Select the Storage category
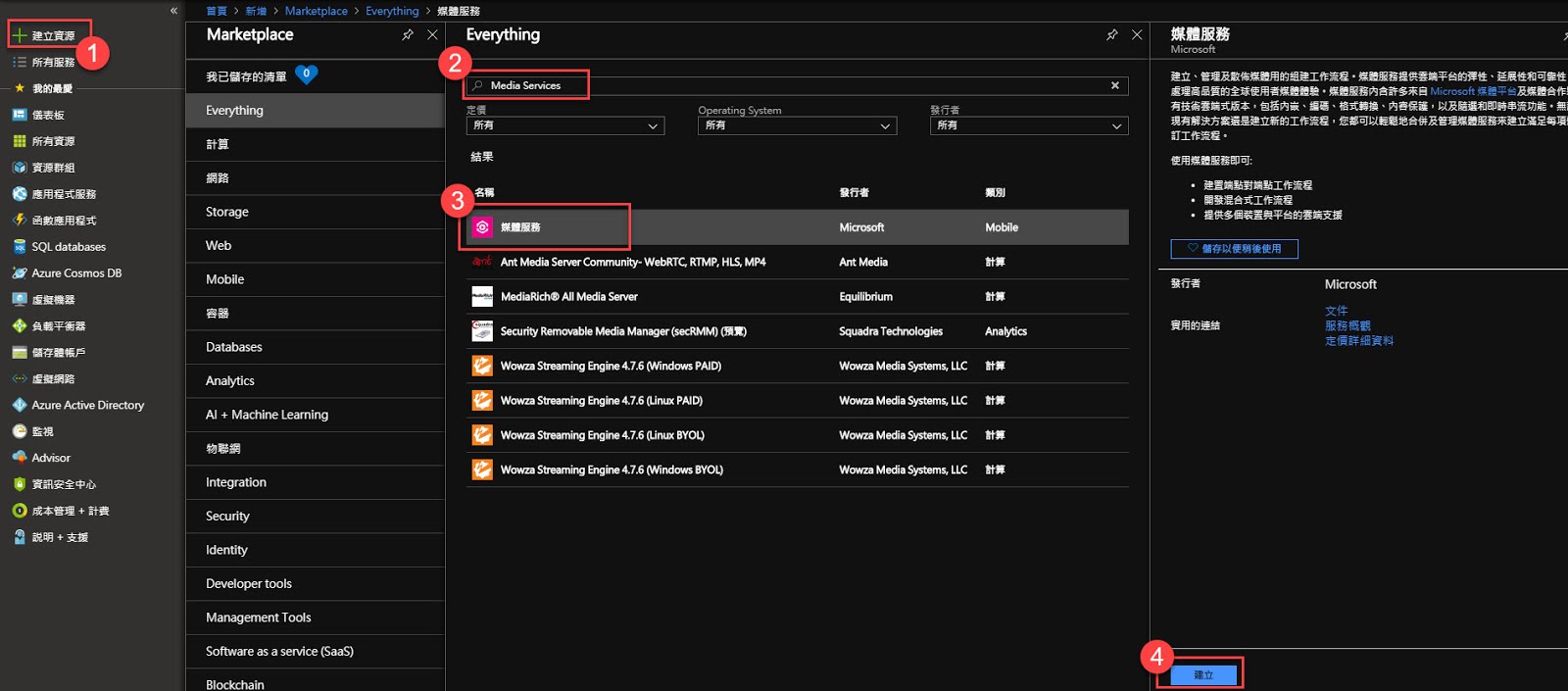The height and width of the screenshot is (691, 1568). (x=316, y=212)
